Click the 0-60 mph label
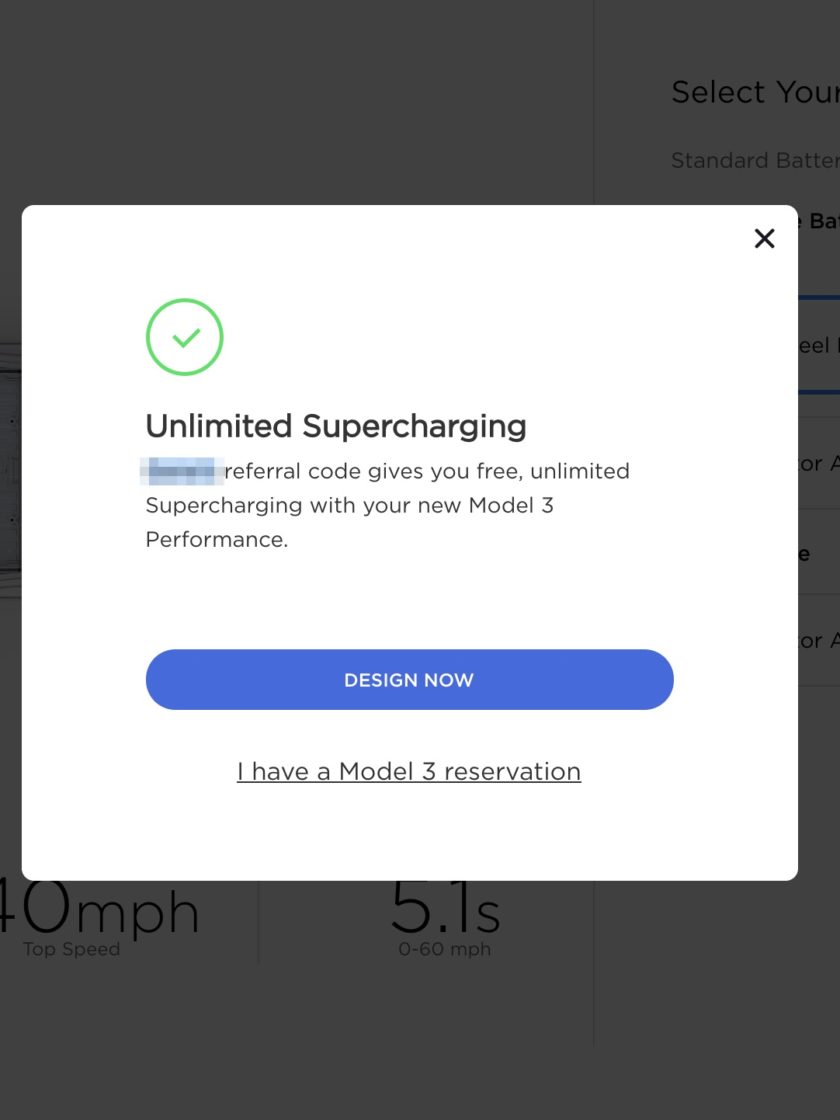The height and width of the screenshot is (1120, 840). (x=444, y=949)
